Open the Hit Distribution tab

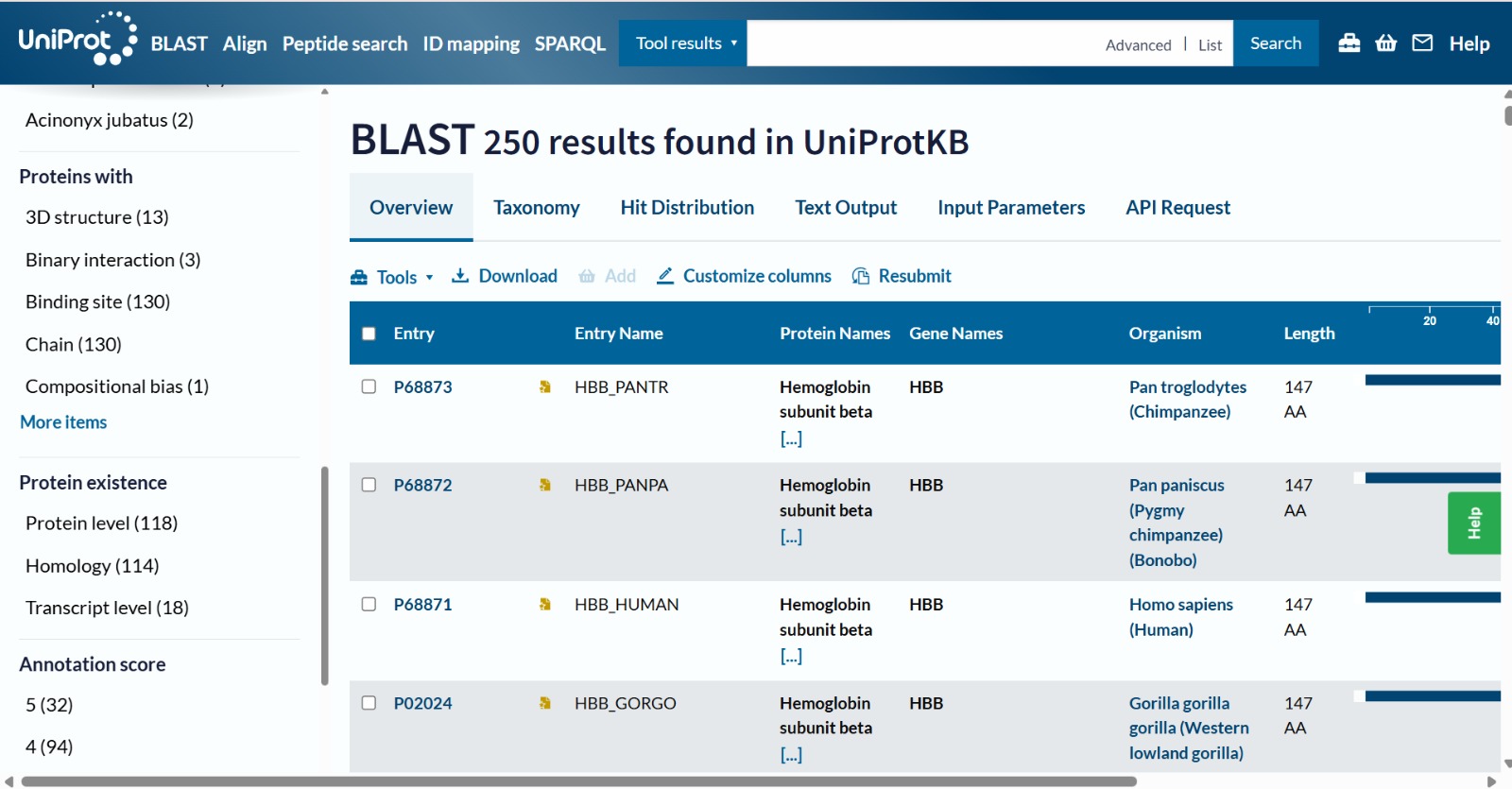click(687, 208)
